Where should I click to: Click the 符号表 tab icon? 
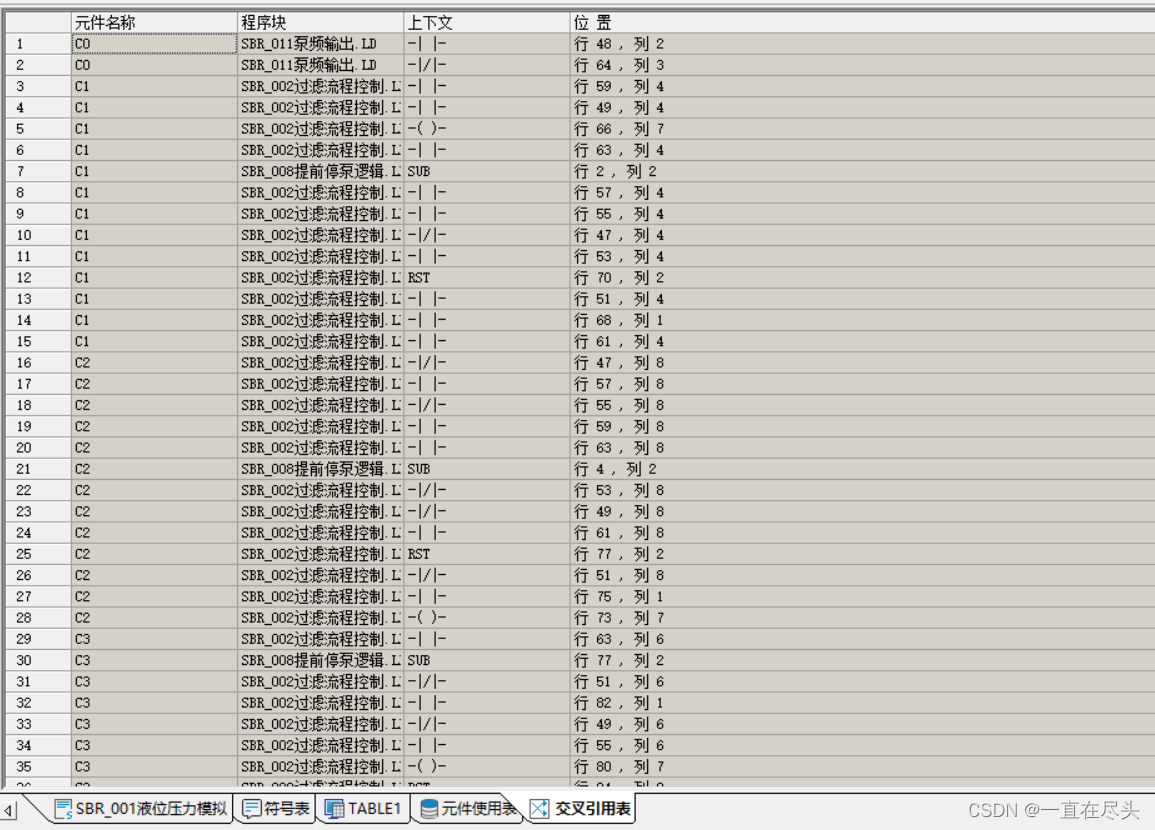252,809
